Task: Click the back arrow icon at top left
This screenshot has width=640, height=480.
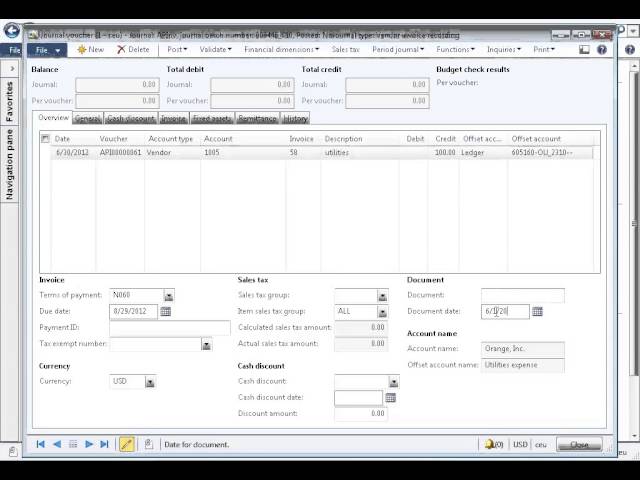Action: pos(12,31)
